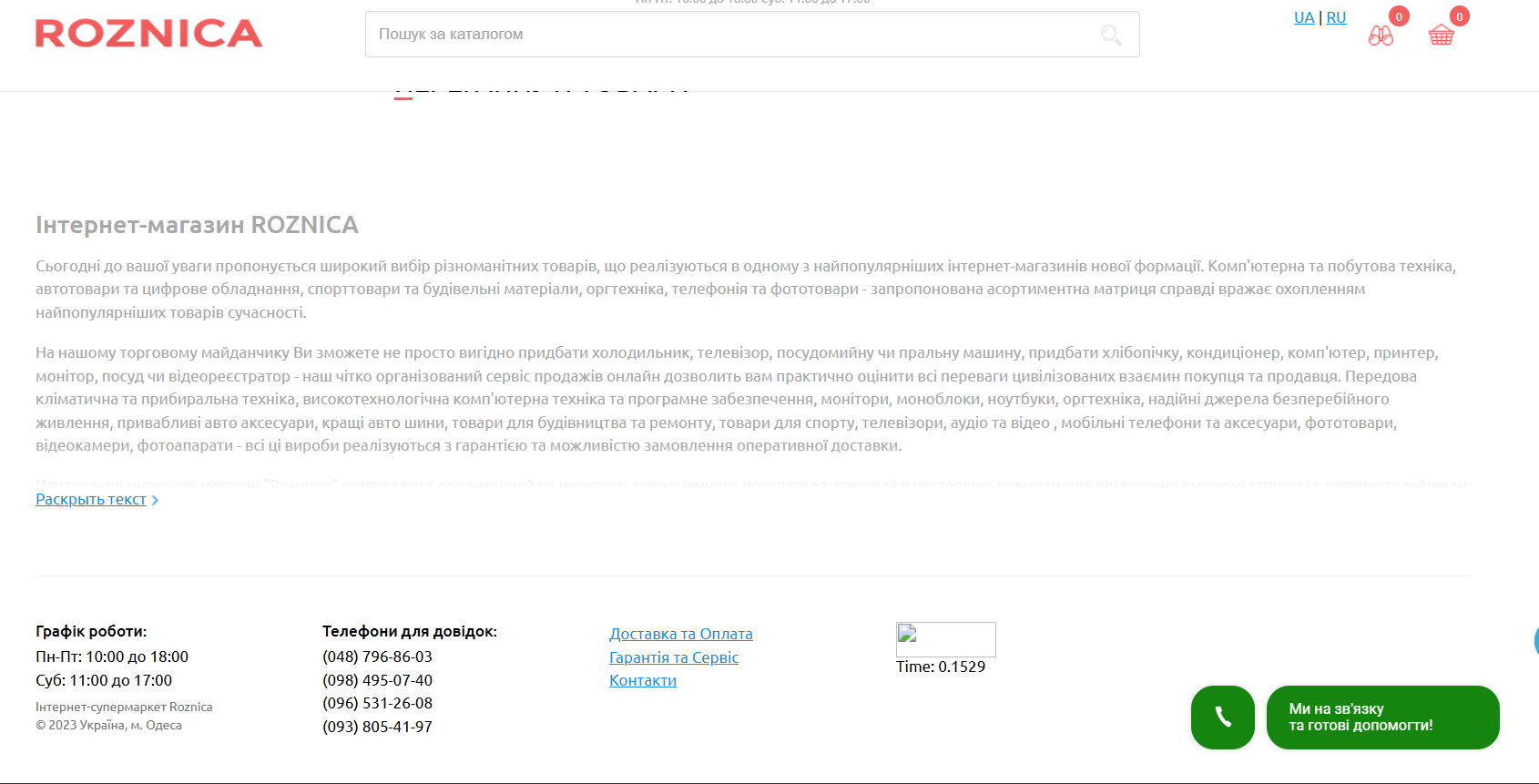This screenshot has width=1539, height=784.
Task: Click phone number (093) 805-41-97
Action: tap(377, 727)
